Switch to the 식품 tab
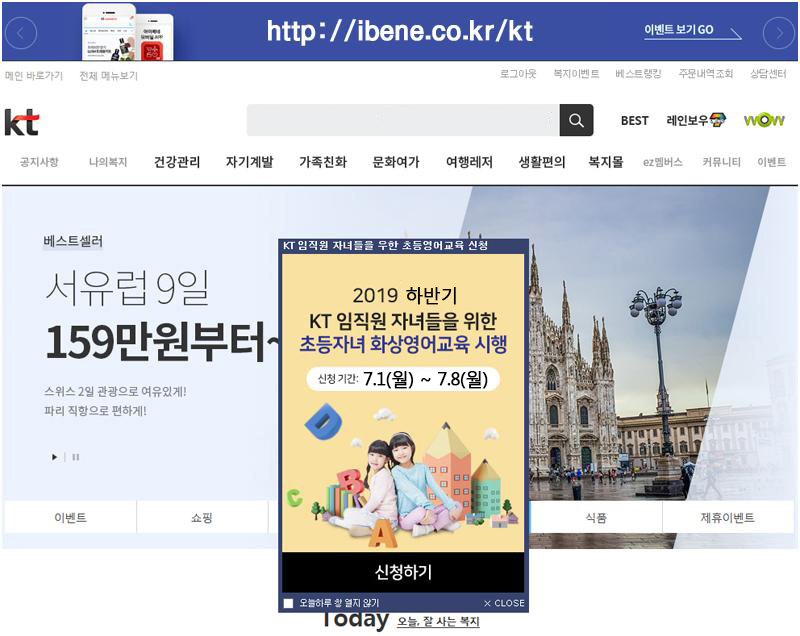 click(596, 518)
